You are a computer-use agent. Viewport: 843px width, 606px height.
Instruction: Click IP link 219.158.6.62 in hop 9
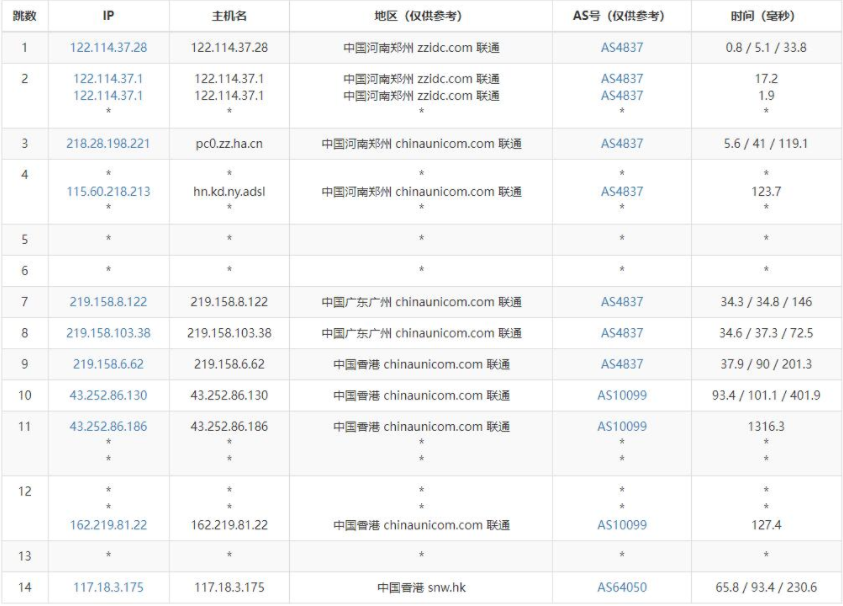tap(108, 364)
